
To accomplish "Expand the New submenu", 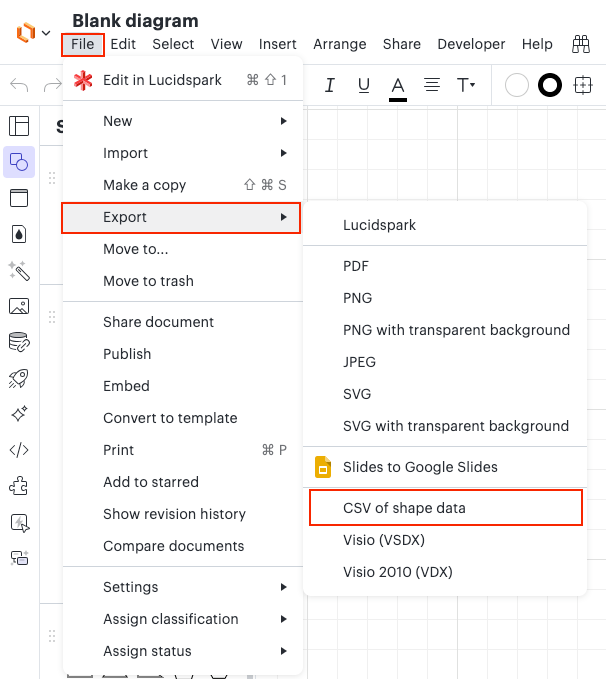I will tap(182, 121).
